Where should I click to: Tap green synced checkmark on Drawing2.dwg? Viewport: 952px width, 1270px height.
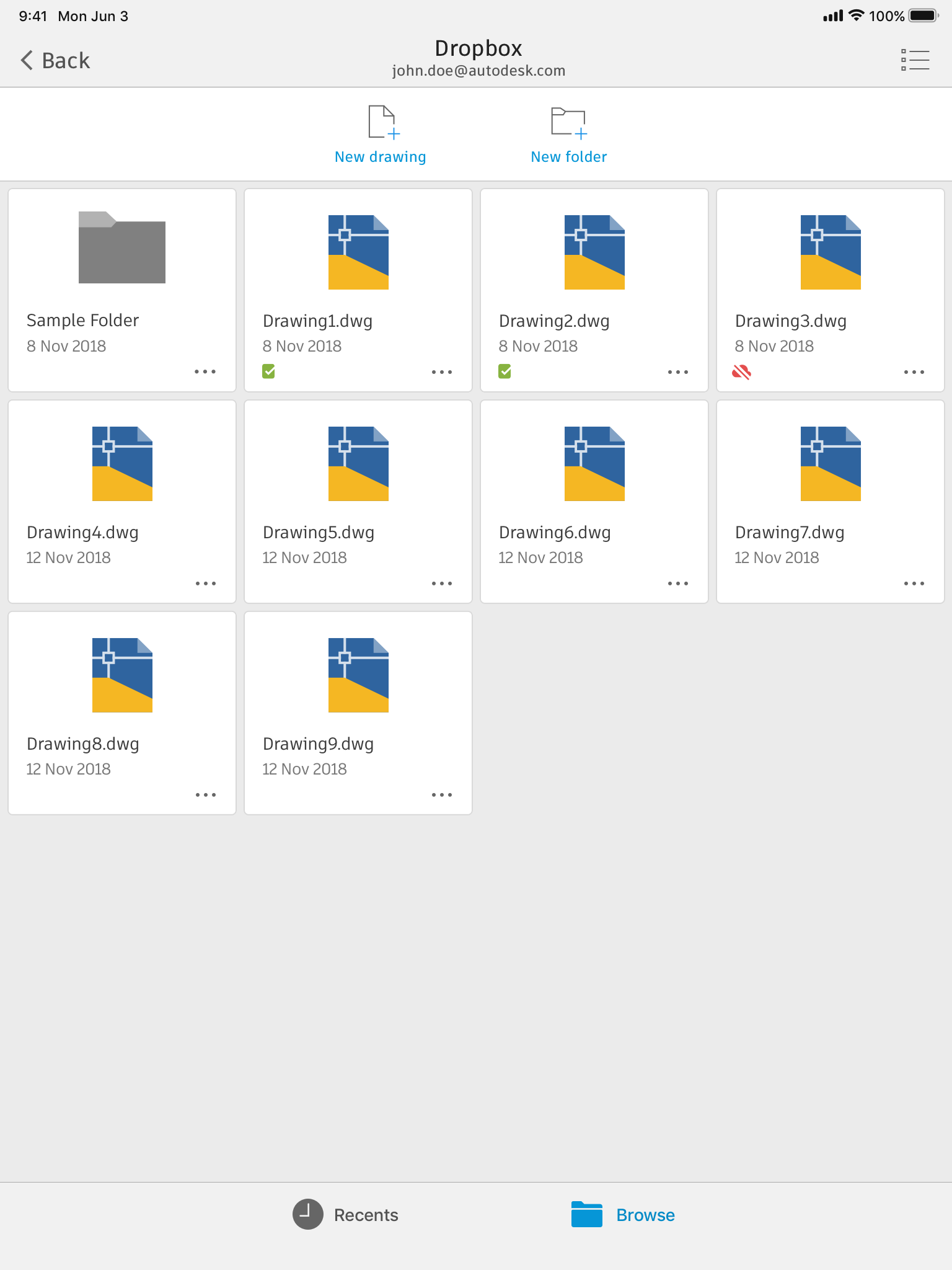(x=505, y=371)
